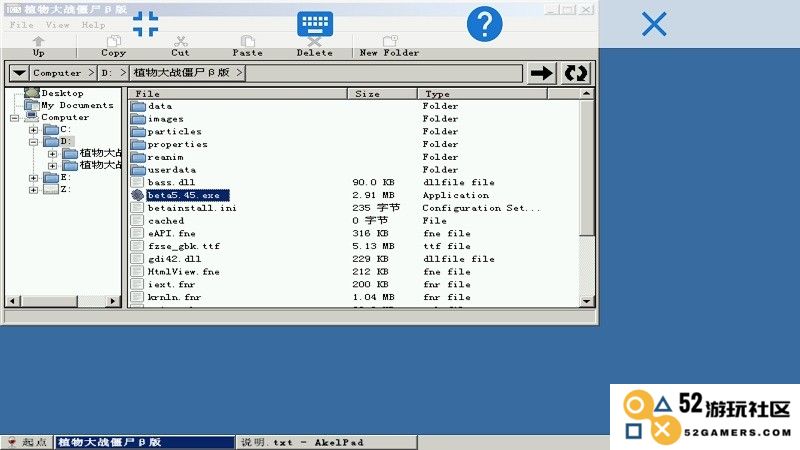Image resolution: width=800 pixels, height=450 pixels.
Task: Click the properties folder icon
Action: pyautogui.click(x=138, y=144)
